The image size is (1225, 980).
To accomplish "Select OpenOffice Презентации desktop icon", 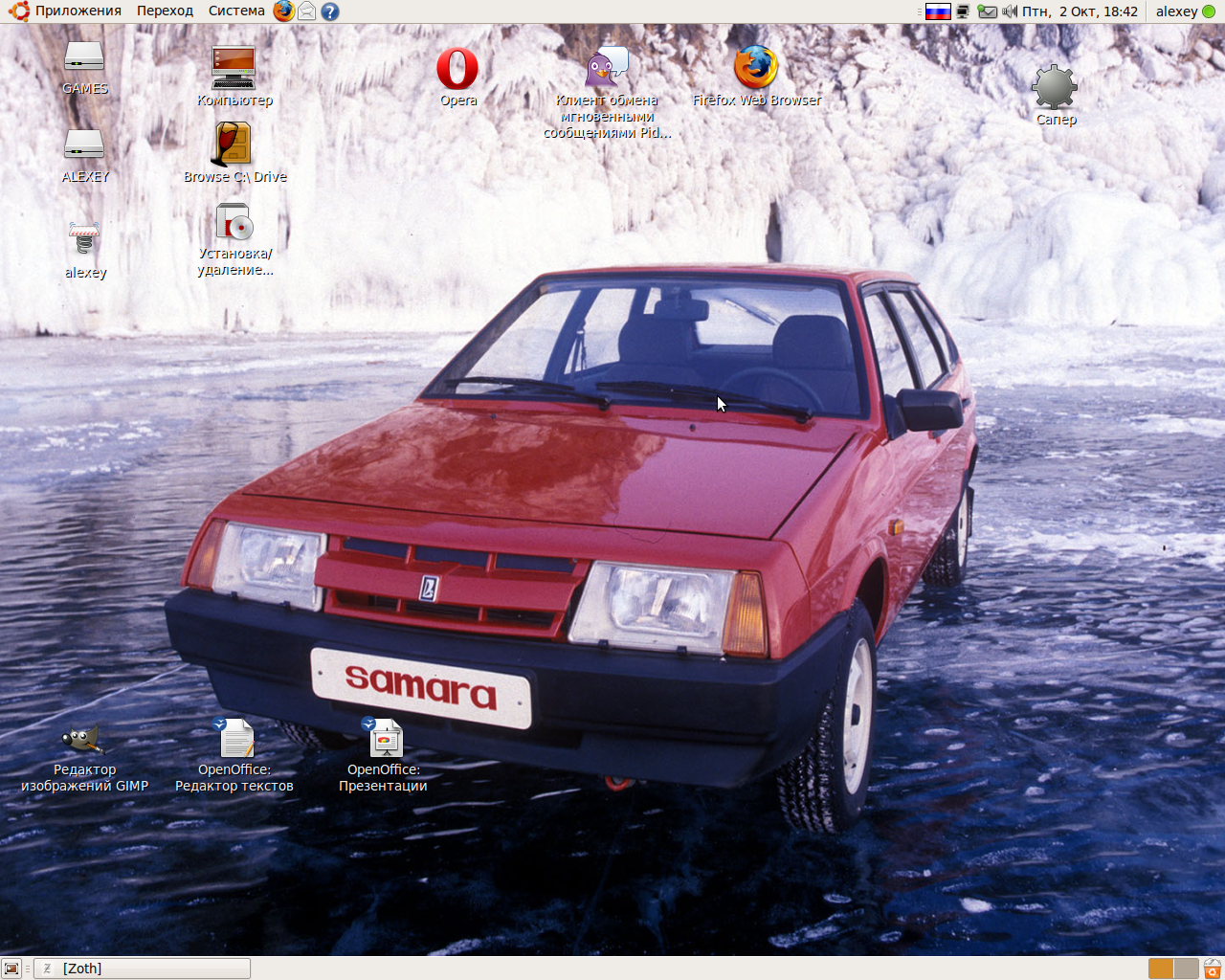I will tap(384, 756).
